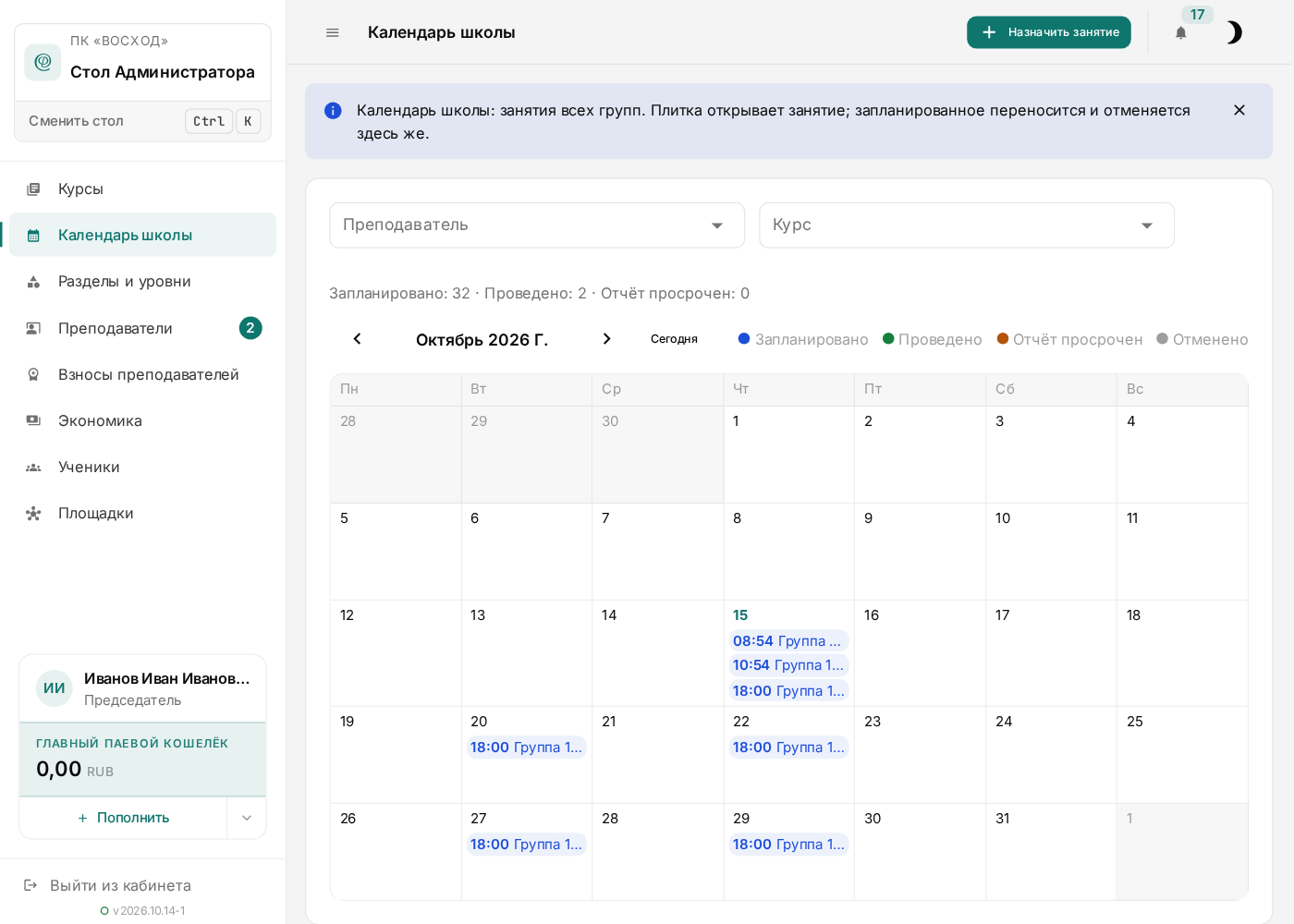The width and height of the screenshot is (1294, 924).
Task: Open the 18:00 lesson on October 20
Action: pyautogui.click(x=526, y=748)
